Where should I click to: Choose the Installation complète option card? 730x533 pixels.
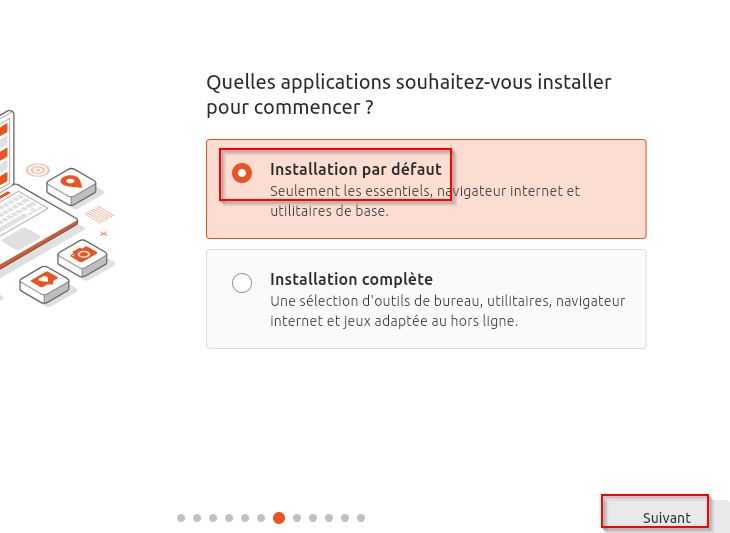426,299
